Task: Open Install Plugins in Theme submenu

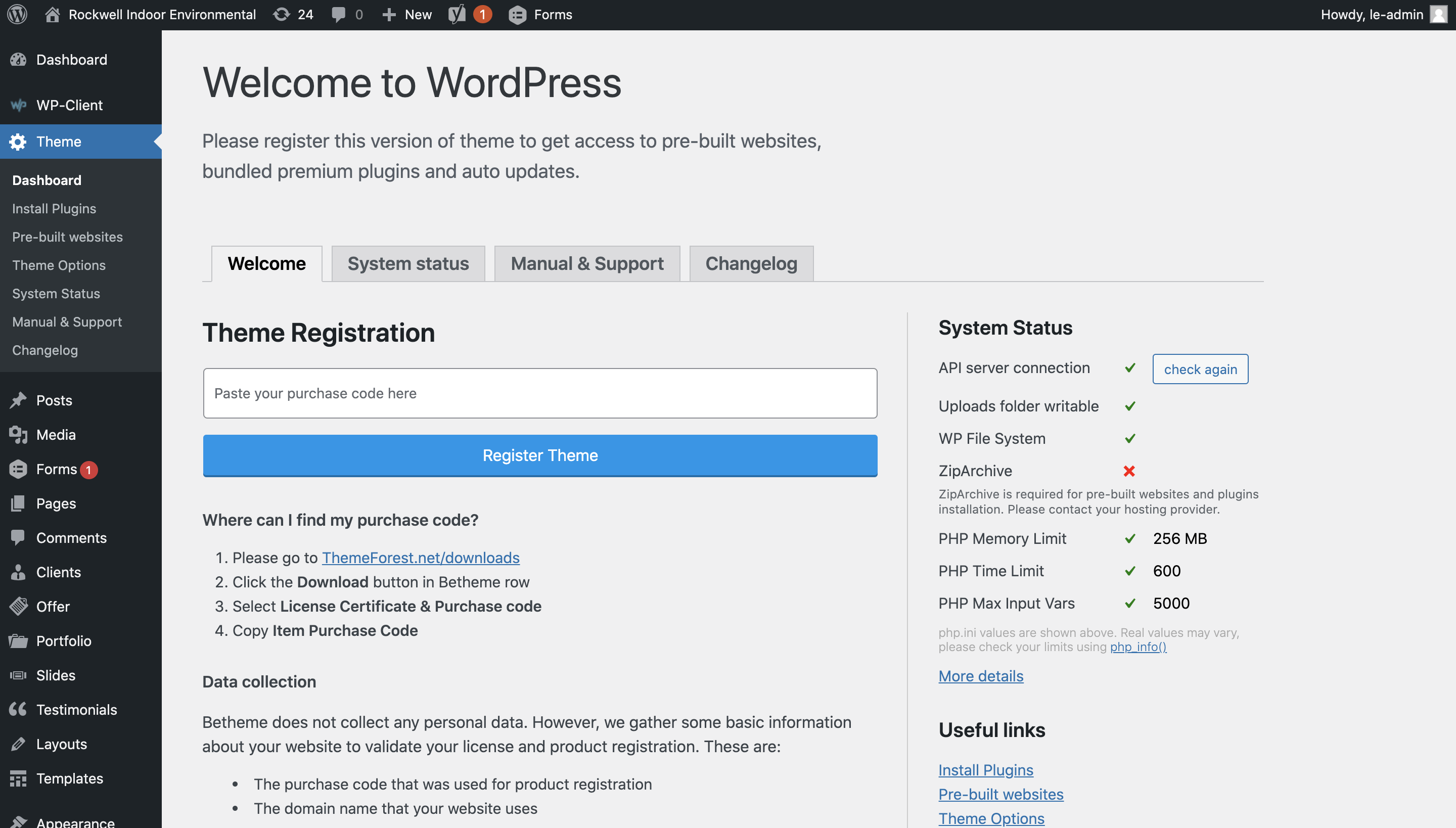Action: (54, 209)
